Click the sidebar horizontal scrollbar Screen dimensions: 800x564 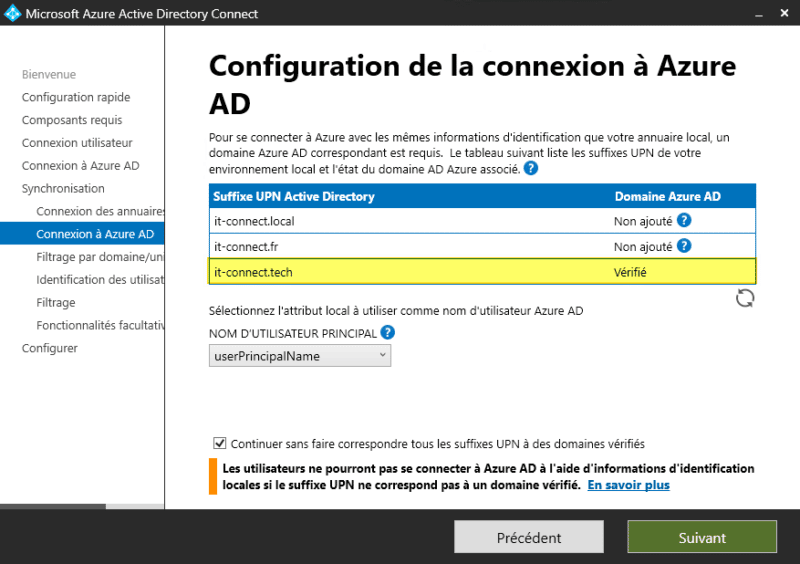coord(53,506)
